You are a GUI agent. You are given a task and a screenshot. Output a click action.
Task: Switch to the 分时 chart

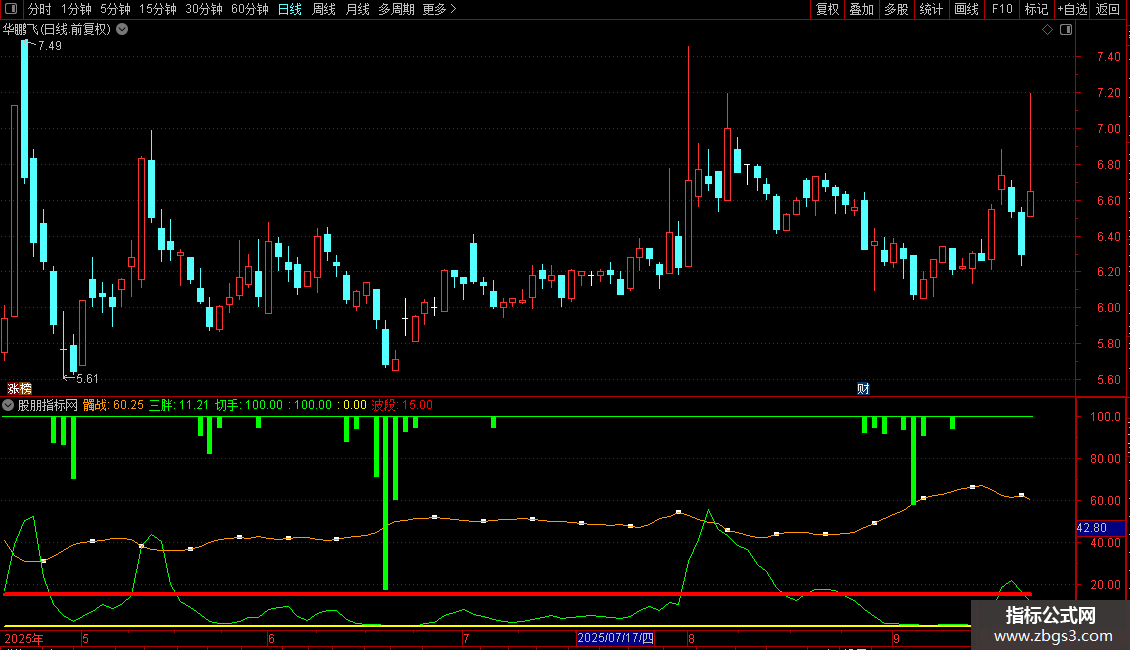(x=40, y=9)
